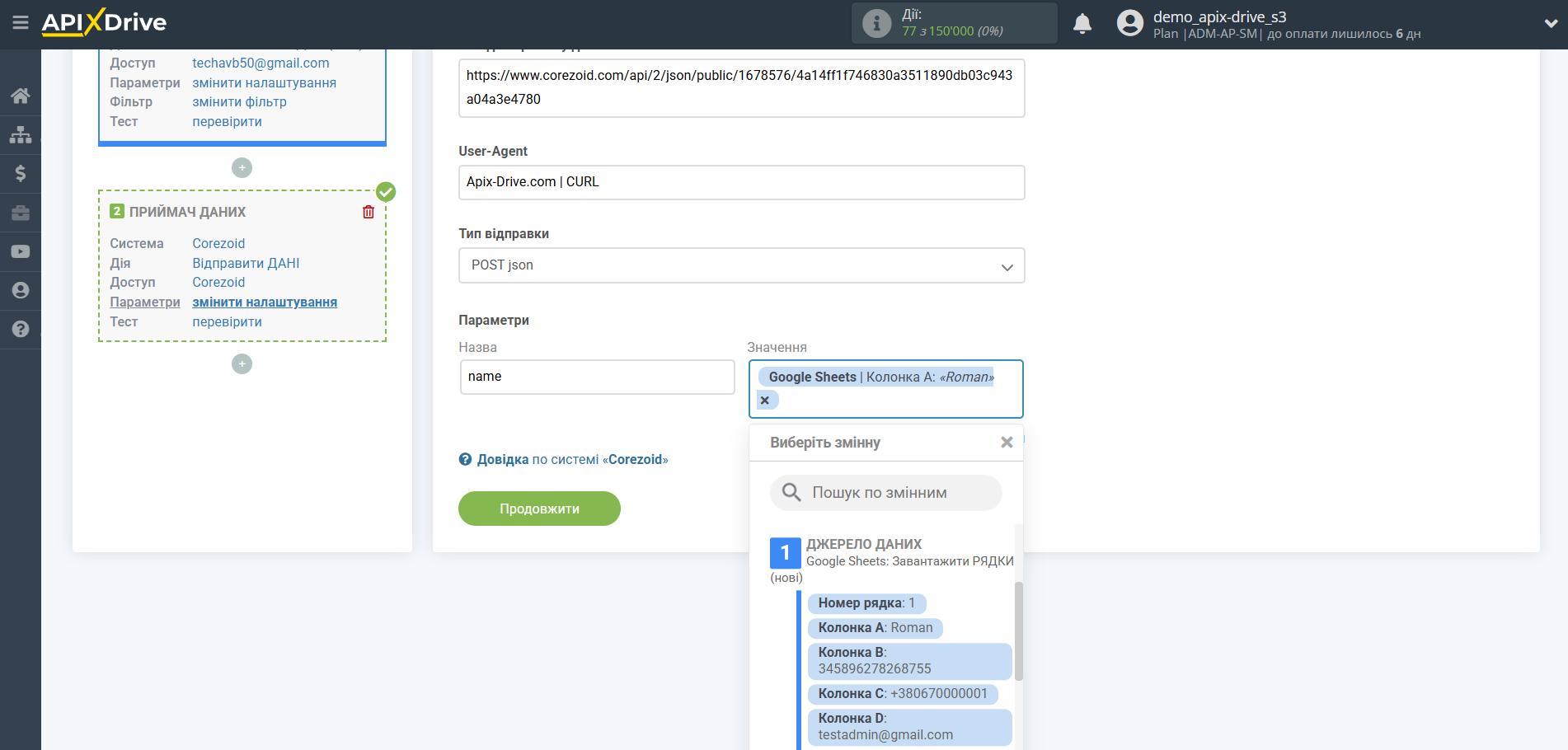Open the user profile sidebar icon
Viewport: 1568px width, 750px height.
tap(21, 290)
